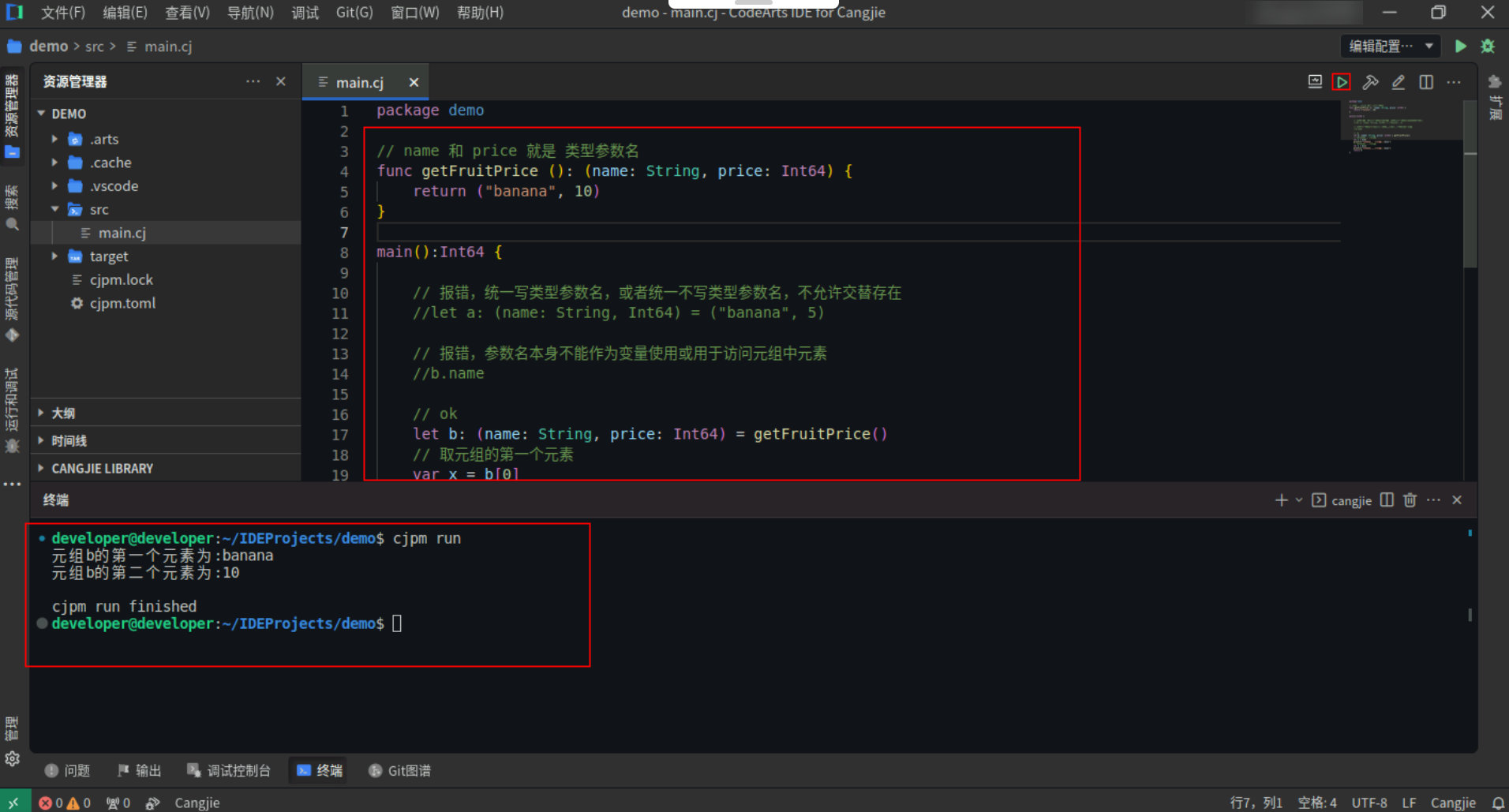Click the ports indicator in status bar
This screenshot has width=1509, height=812.
(118, 803)
